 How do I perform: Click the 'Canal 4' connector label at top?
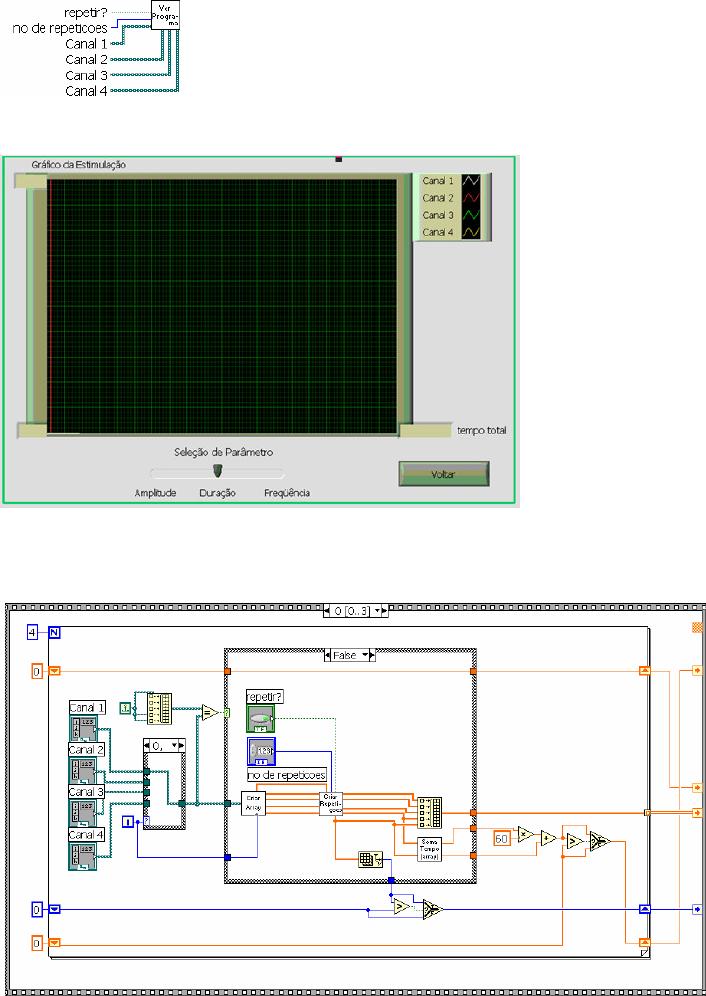point(86,91)
